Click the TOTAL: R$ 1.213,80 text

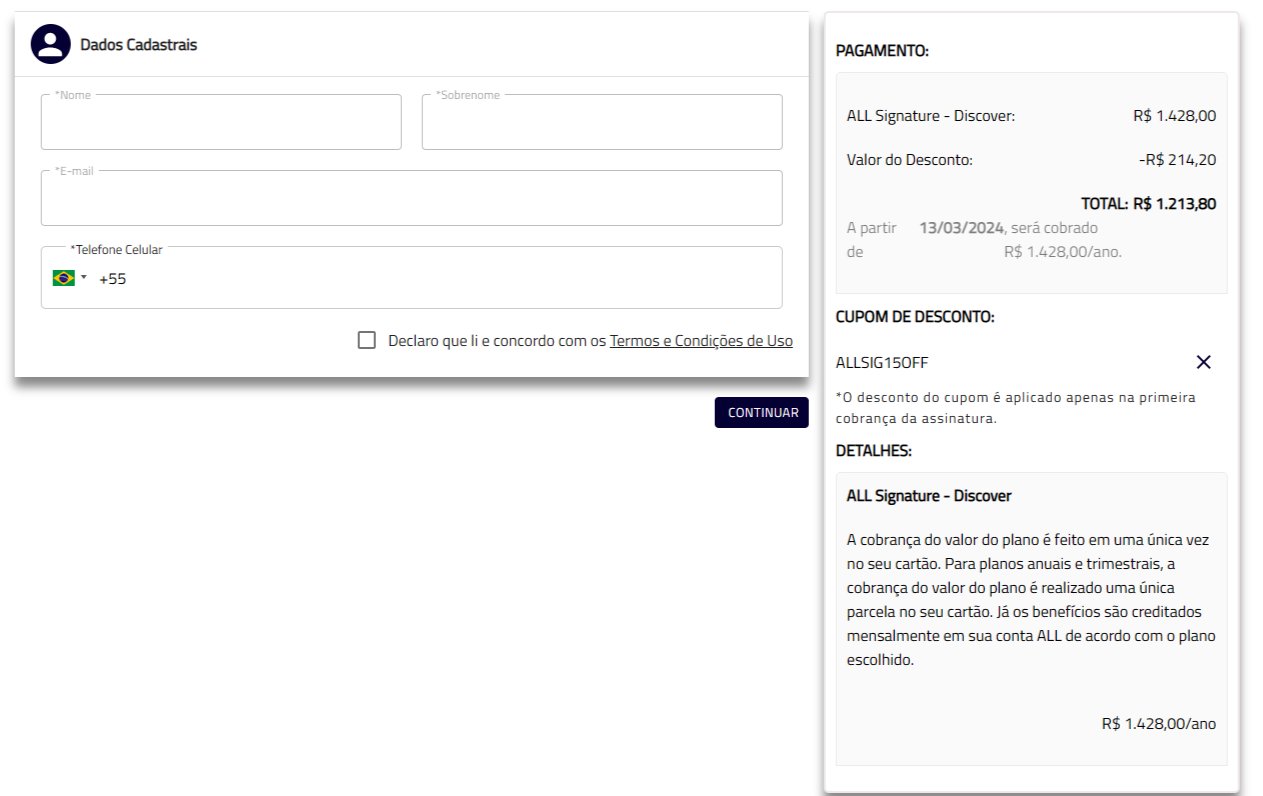(x=1148, y=204)
